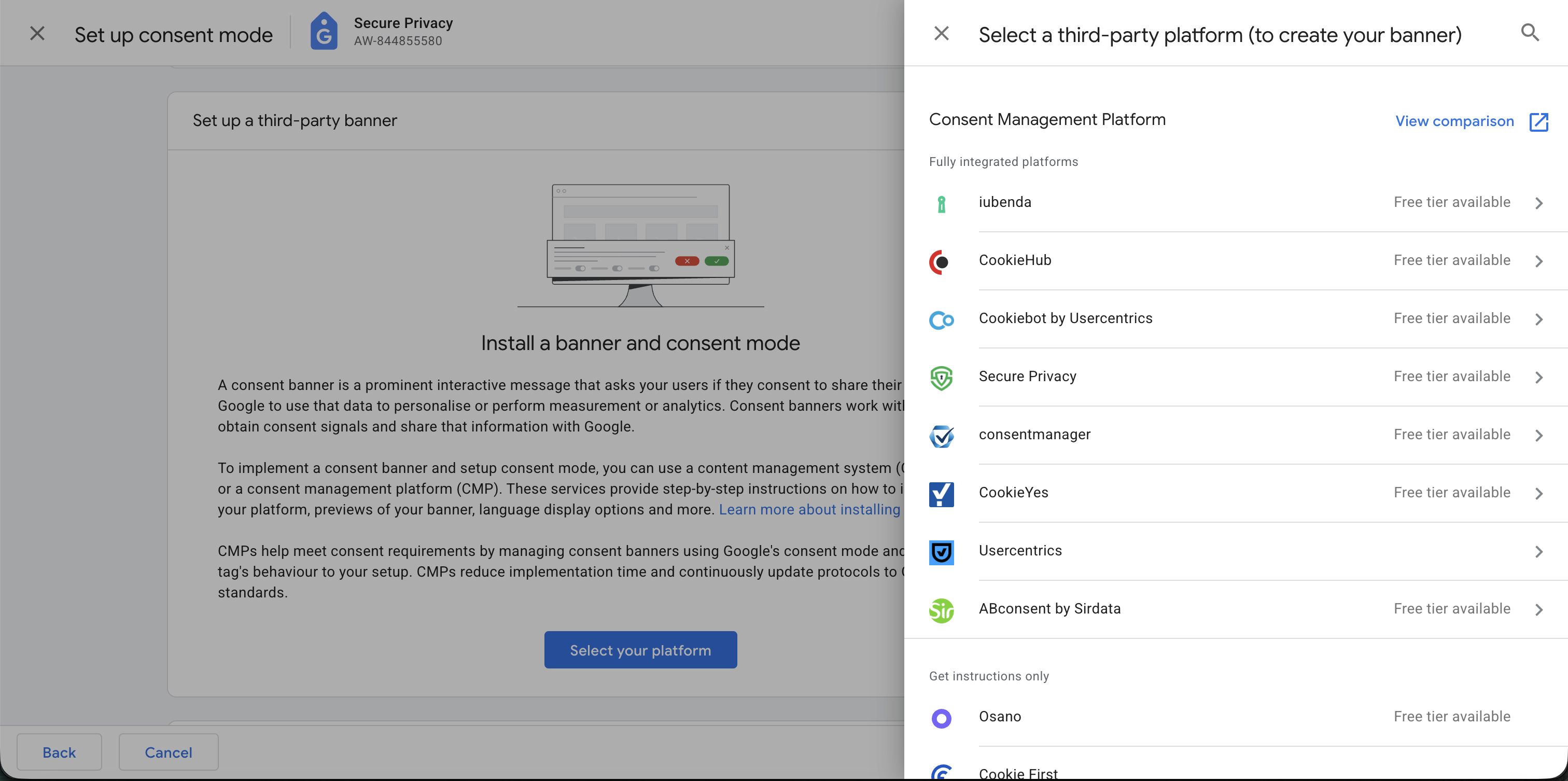Expand the ABconsent by Sirdata chevron
The height and width of the screenshot is (781, 1568).
[1539, 610]
